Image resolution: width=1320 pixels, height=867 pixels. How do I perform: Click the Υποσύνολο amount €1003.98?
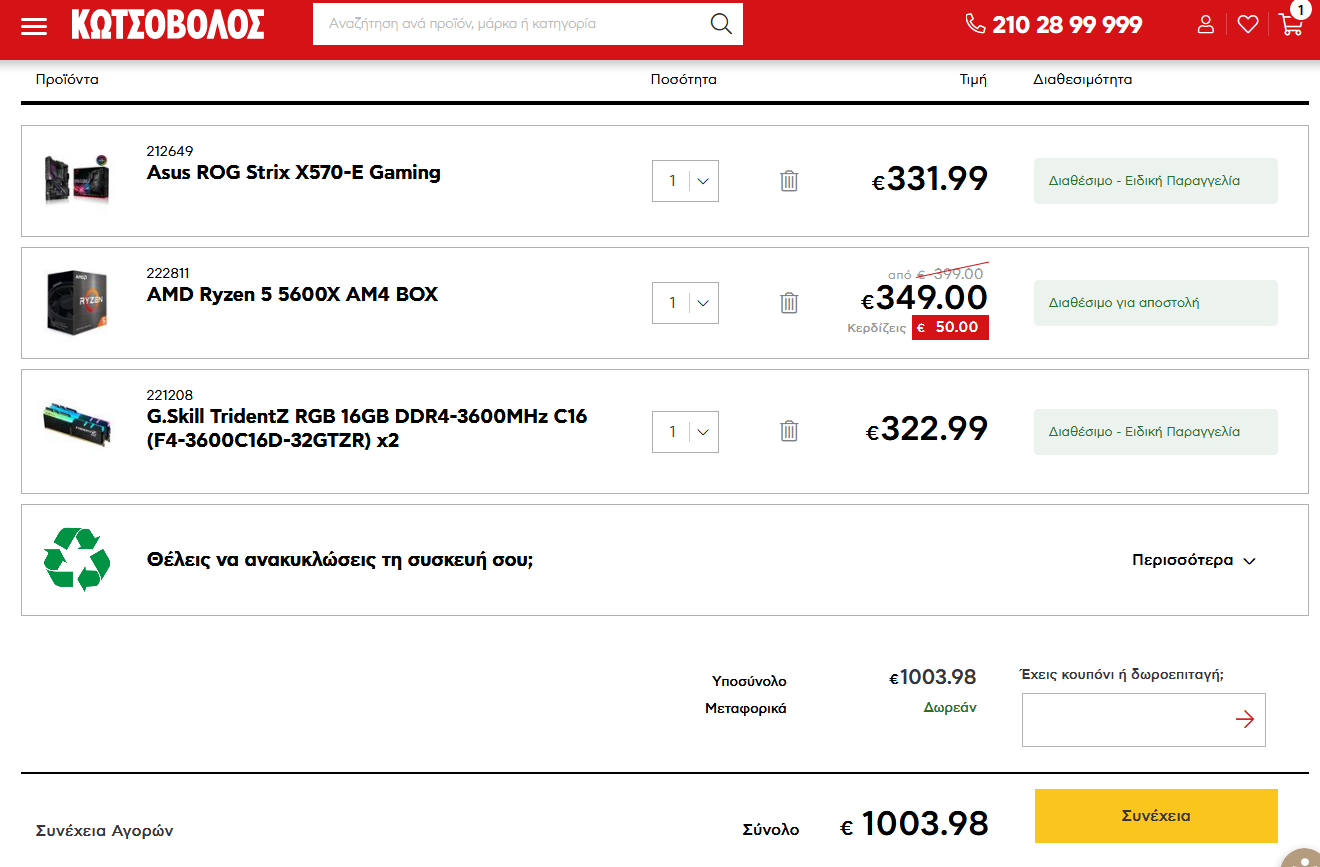tap(933, 678)
